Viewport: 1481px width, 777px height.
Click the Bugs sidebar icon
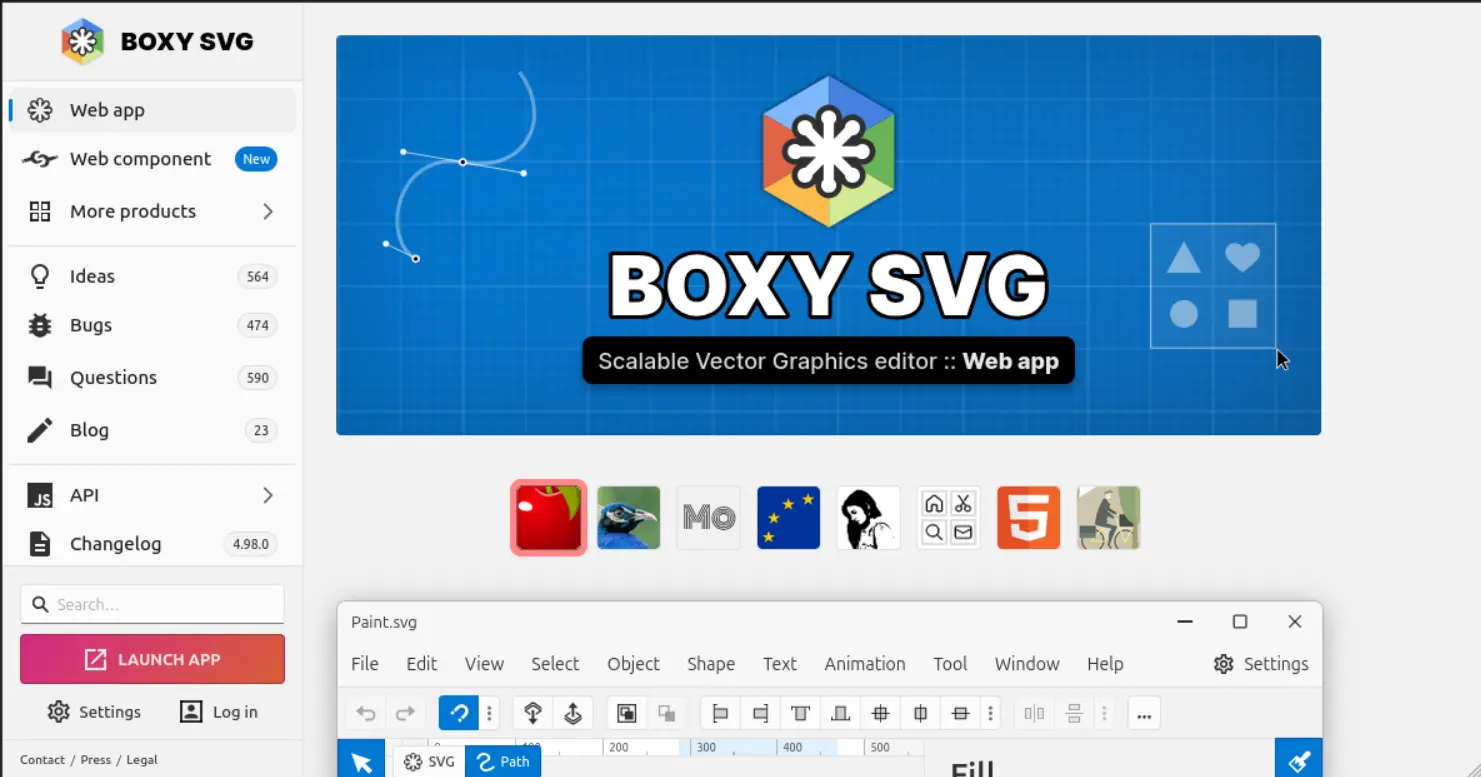pyautogui.click(x=39, y=325)
